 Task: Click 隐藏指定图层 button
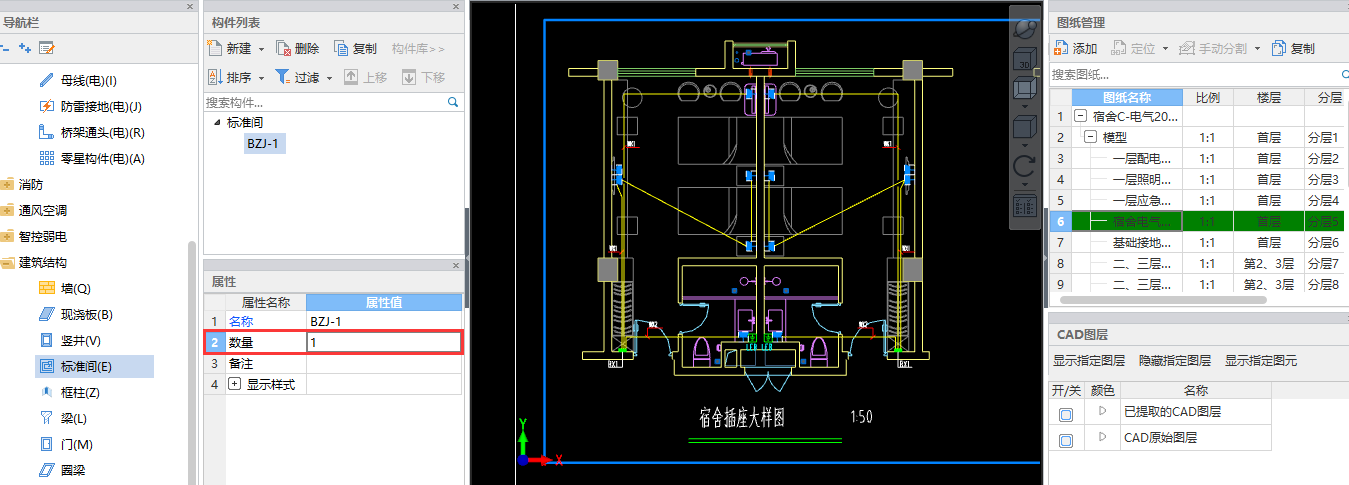click(x=1175, y=360)
